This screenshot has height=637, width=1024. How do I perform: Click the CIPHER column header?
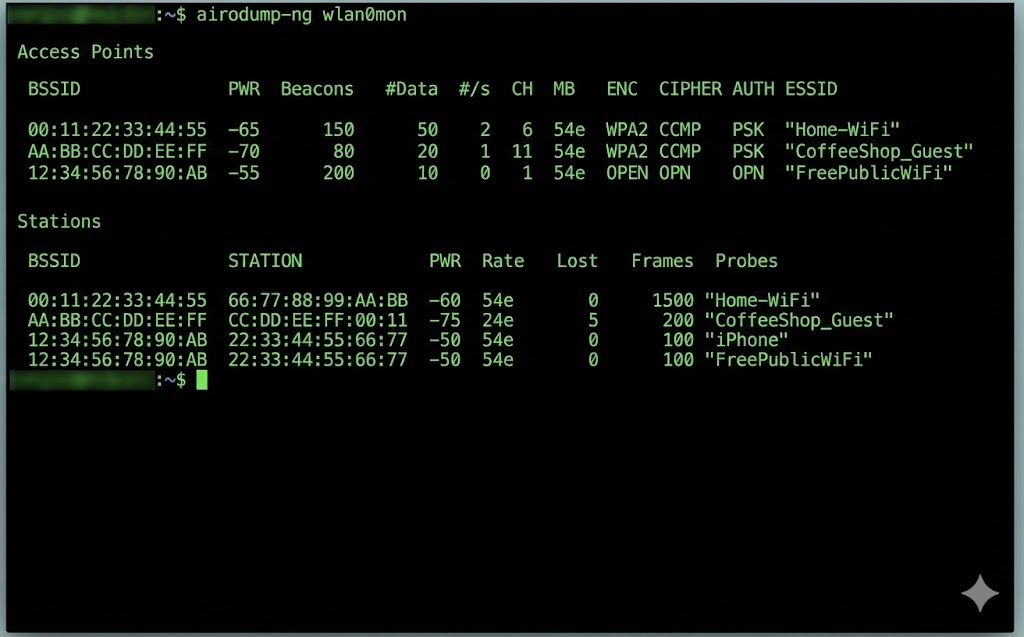coord(690,89)
